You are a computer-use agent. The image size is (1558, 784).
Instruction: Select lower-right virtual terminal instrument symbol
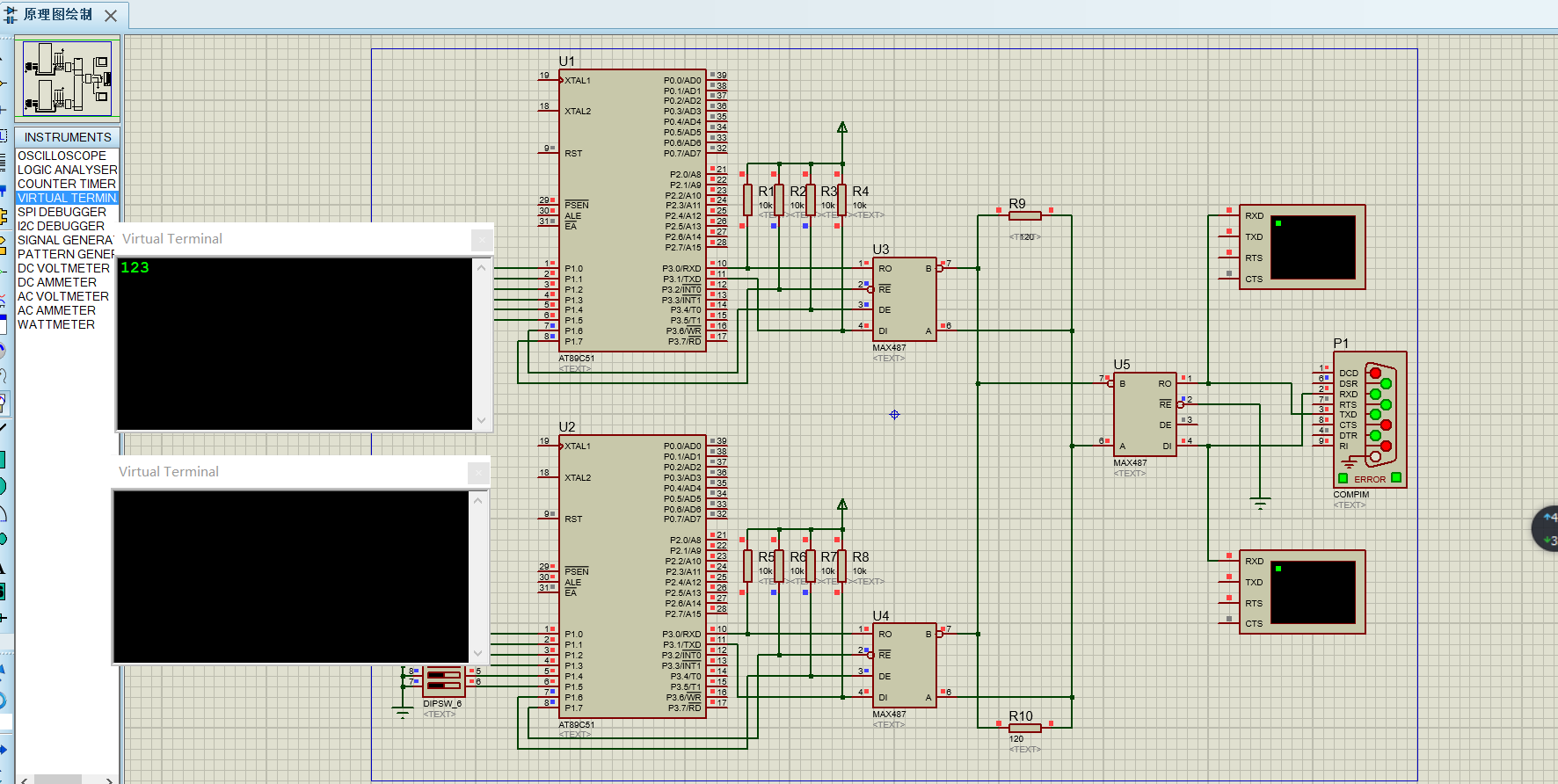click(x=1302, y=592)
